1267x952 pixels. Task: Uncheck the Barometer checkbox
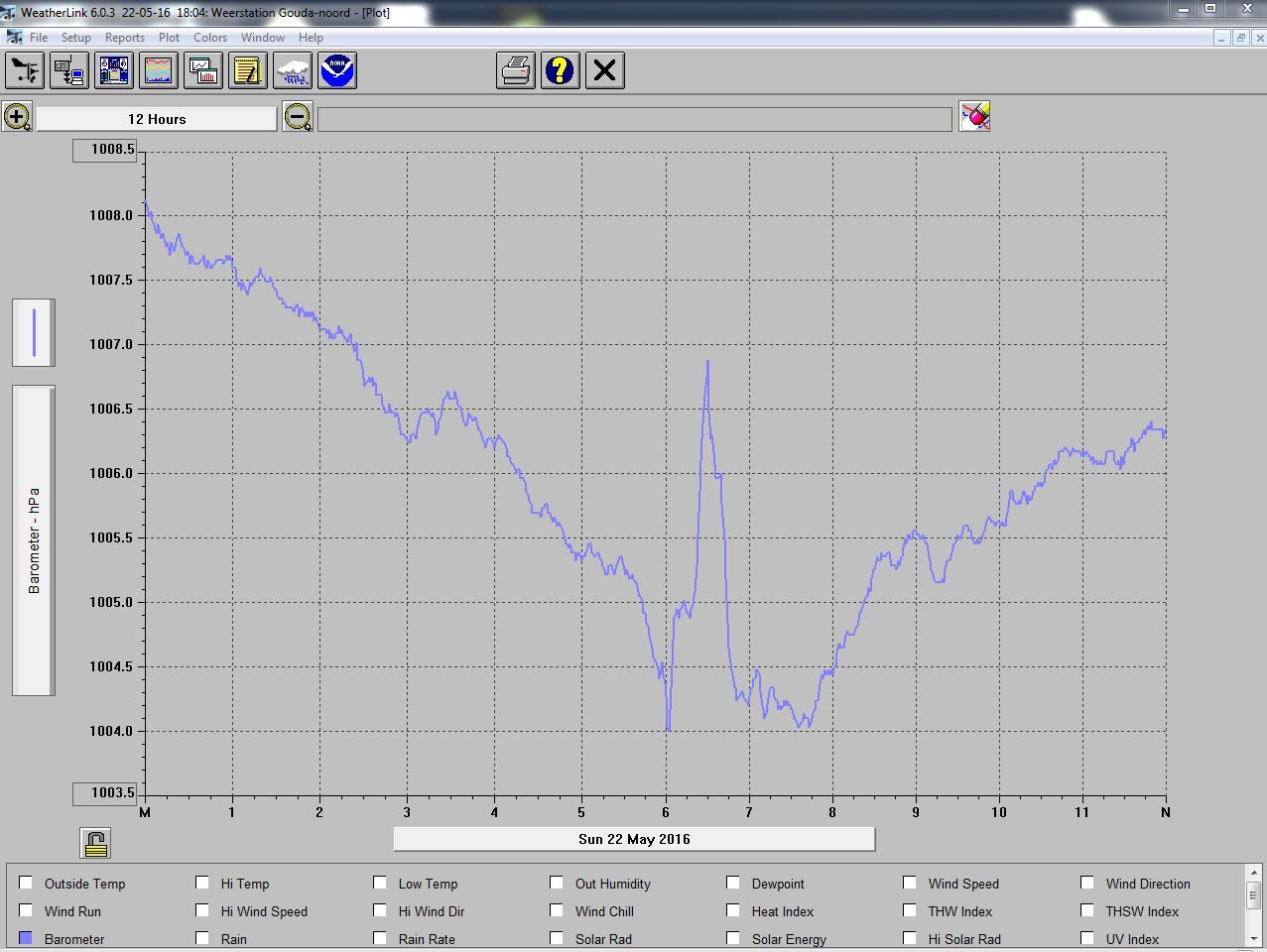coord(26,938)
